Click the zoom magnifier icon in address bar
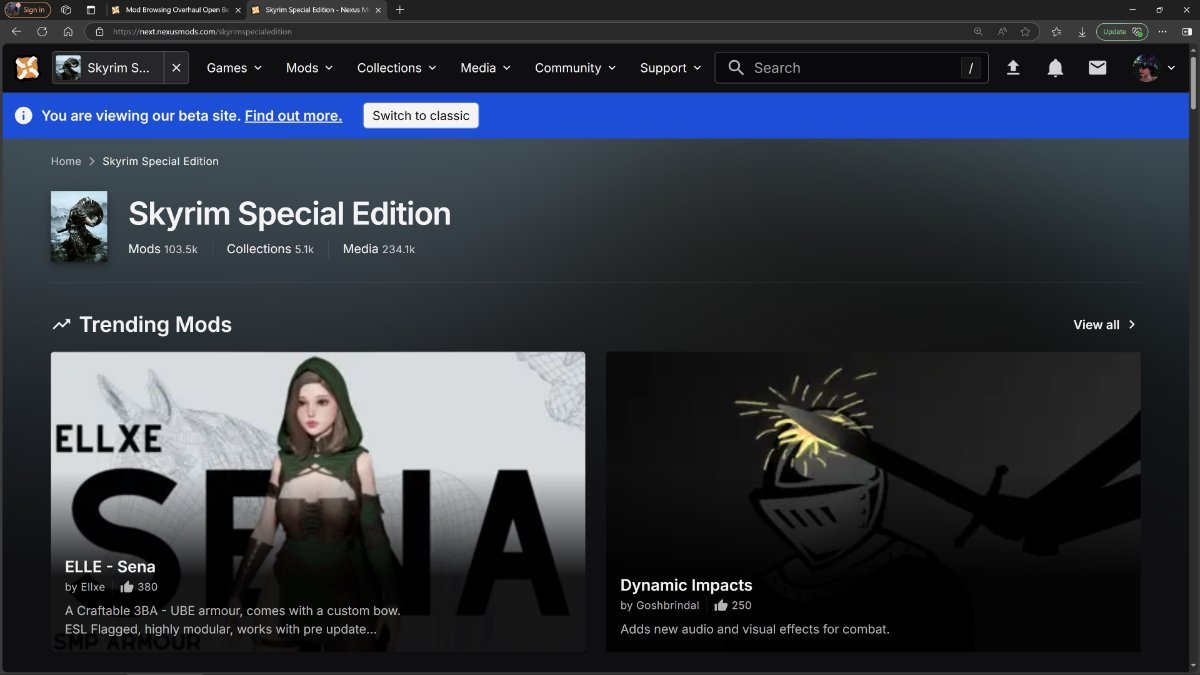 point(978,31)
